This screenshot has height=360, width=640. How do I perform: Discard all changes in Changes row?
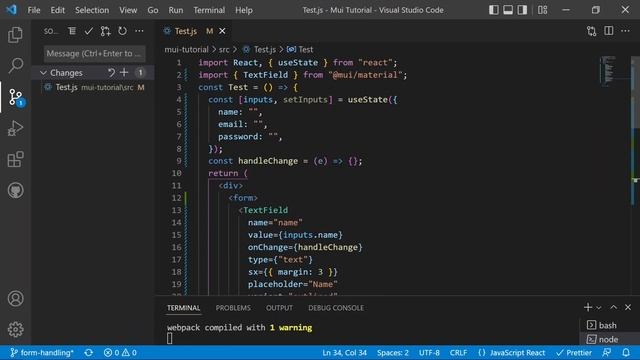pyautogui.click(x=111, y=73)
